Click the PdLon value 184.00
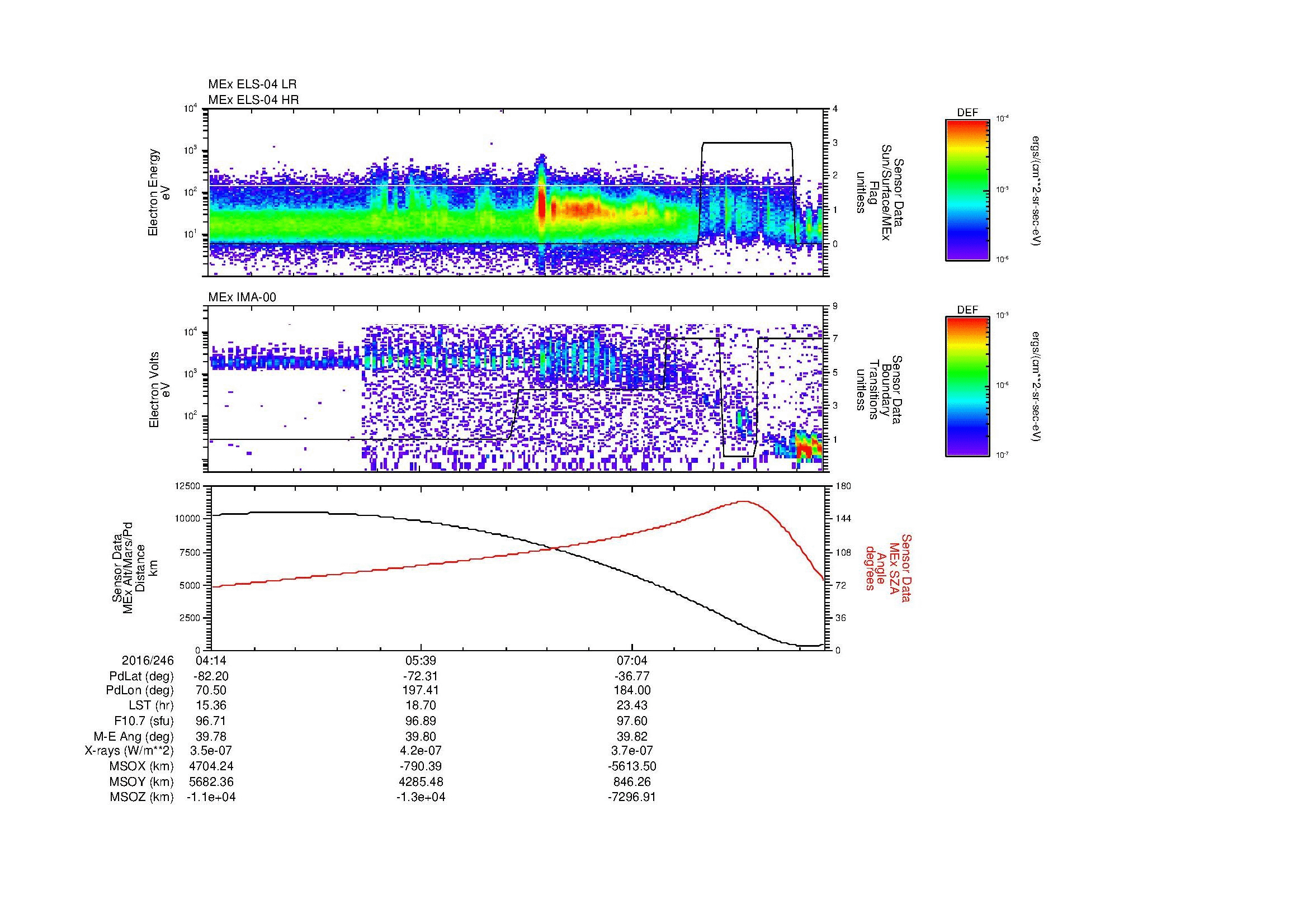The width and height of the screenshot is (1308, 924). (632, 690)
